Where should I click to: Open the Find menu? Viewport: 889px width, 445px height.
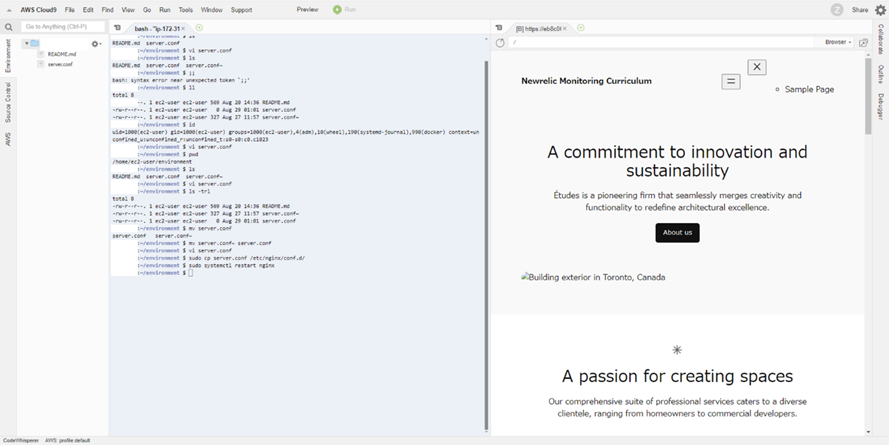pos(107,10)
